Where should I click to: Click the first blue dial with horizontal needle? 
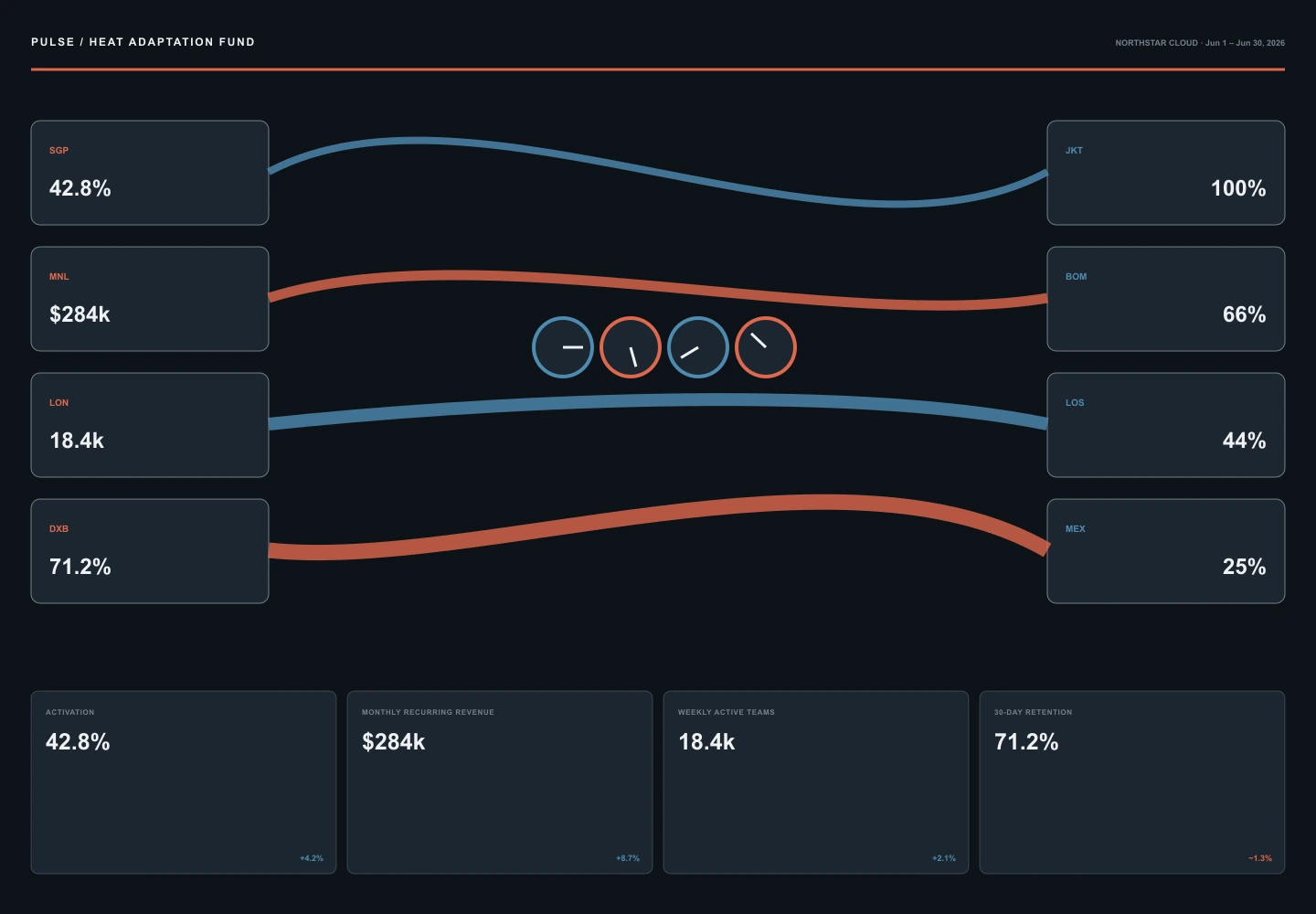(563, 347)
